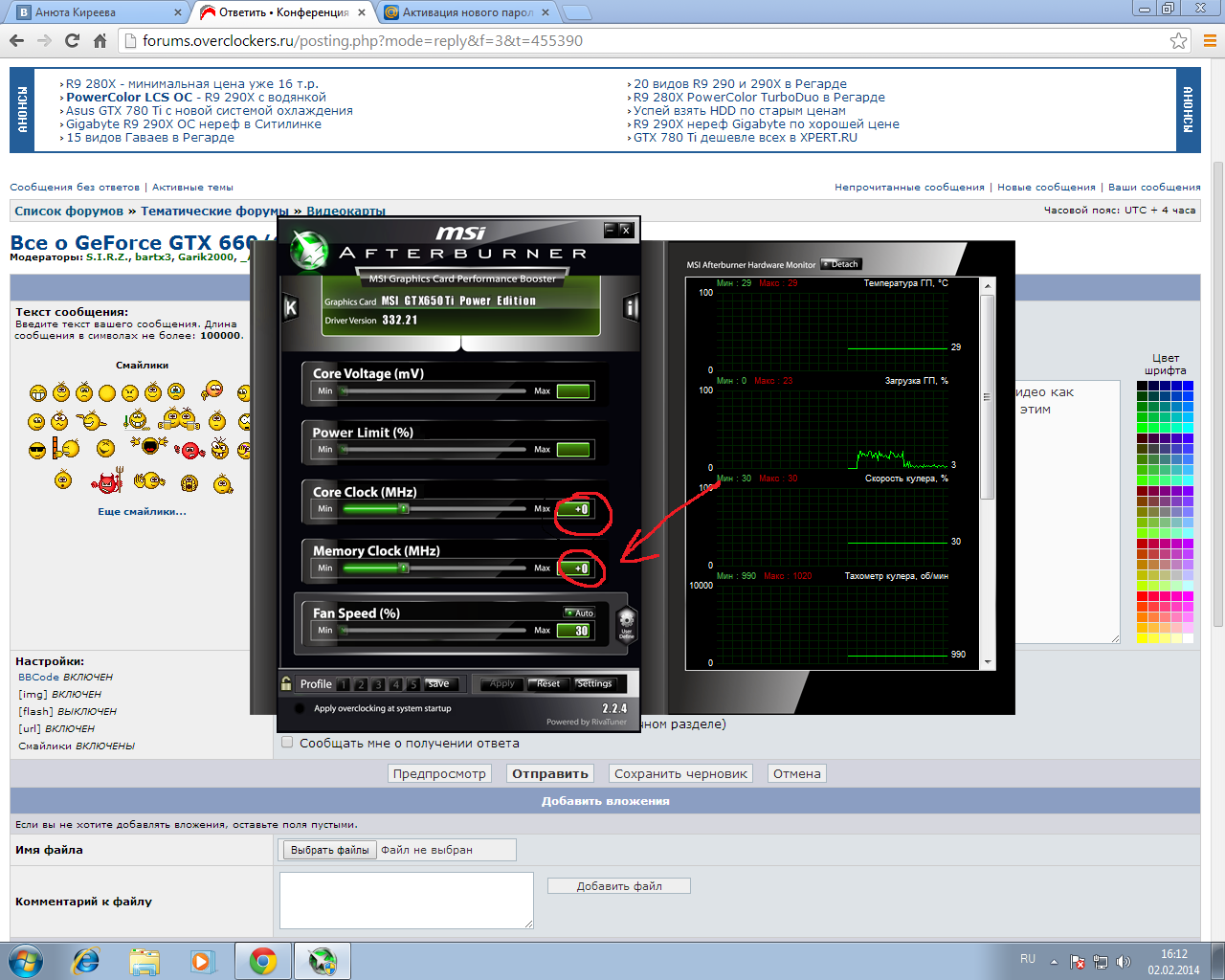Select Afterburner profile slot 4
This screenshot has height=980, width=1225.
tap(395, 684)
